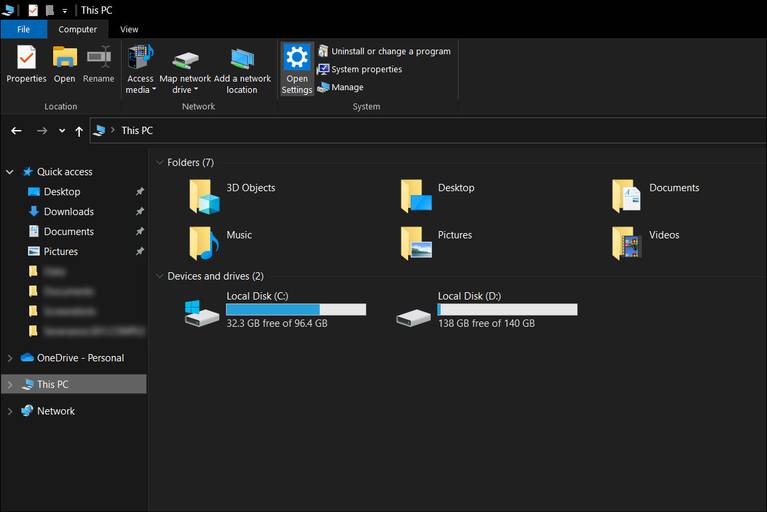The width and height of the screenshot is (767, 512).
Task: Collapse the Folders (7) group
Action: pos(159,162)
